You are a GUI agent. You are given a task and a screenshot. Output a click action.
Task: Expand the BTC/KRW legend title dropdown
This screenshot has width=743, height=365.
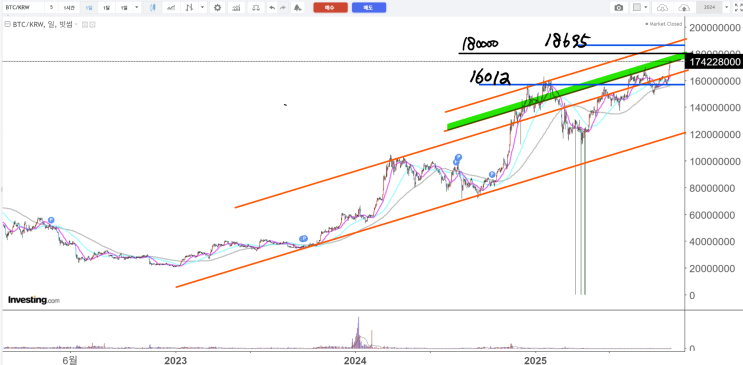[x=76, y=24]
